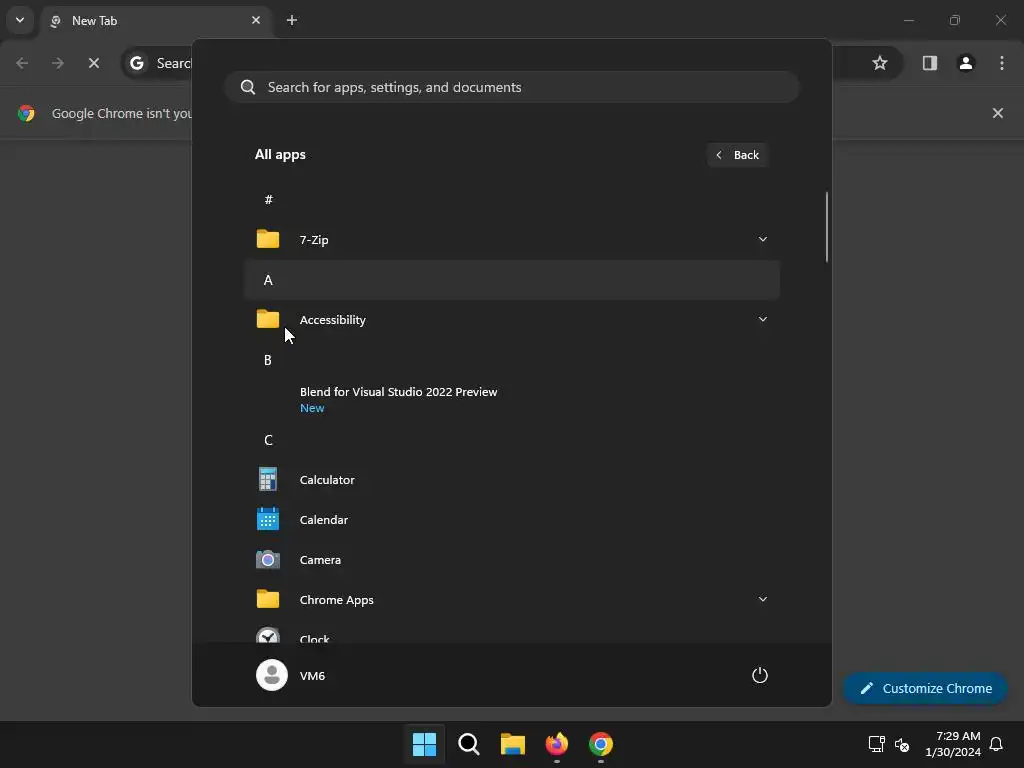Screen dimensions: 1024x768
Task: Launch the Calendar app icon
Action: point(268,519)
